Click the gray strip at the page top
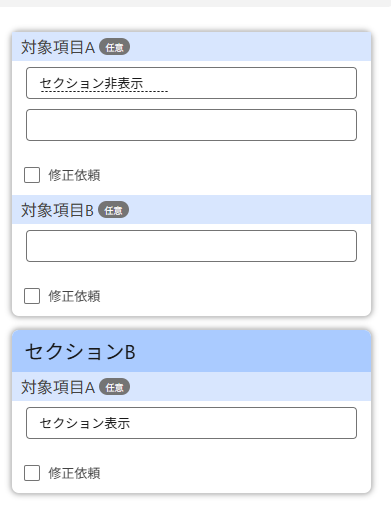The width and height of the screenshot is (391, 505). pyautogui.click(x=195, y=3)
